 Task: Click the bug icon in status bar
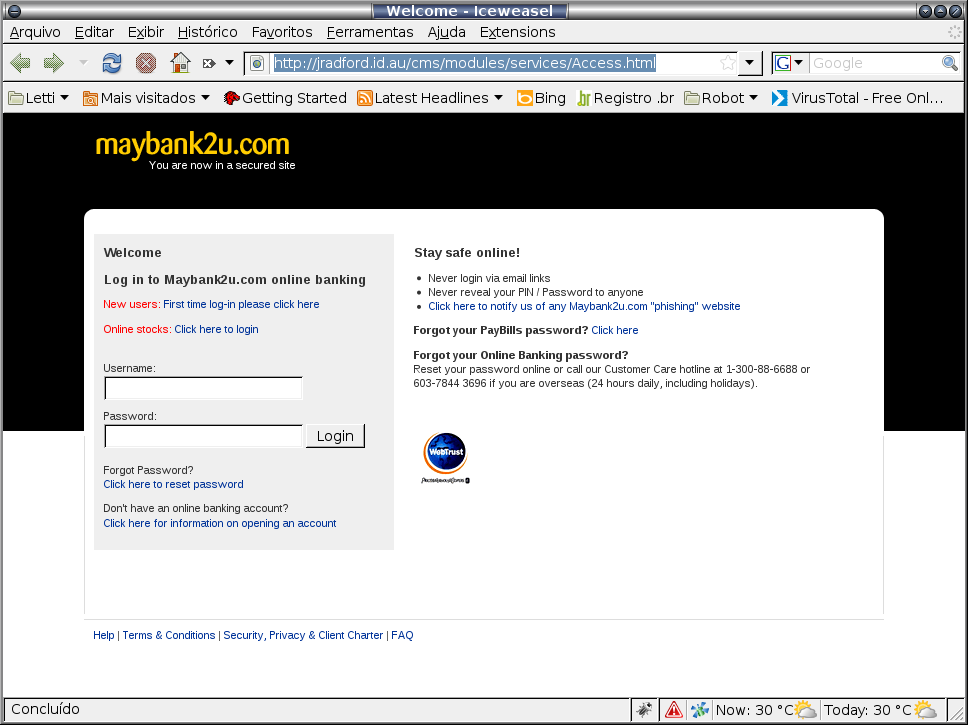(x=645, y=710)
